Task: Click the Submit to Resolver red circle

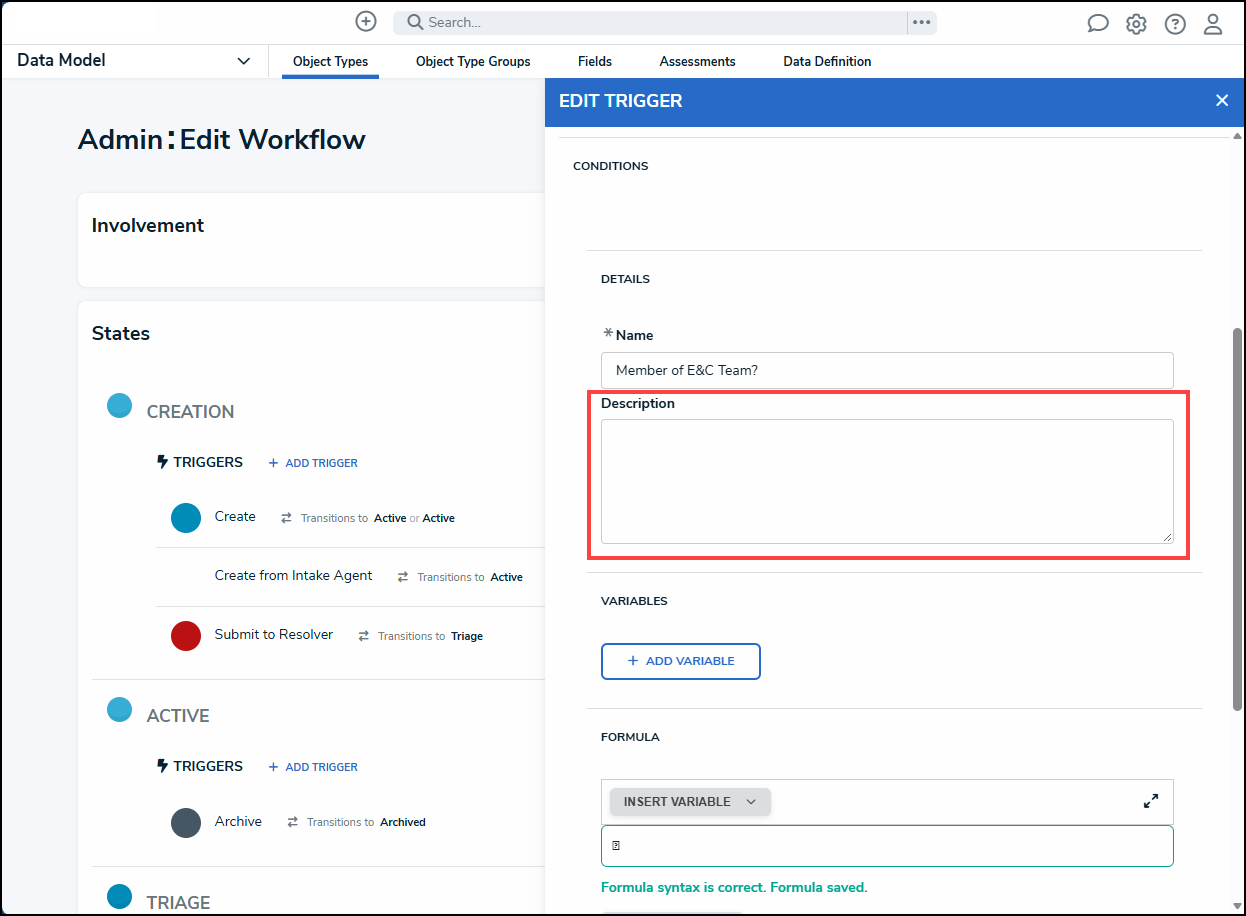Action: coord(186,636)
